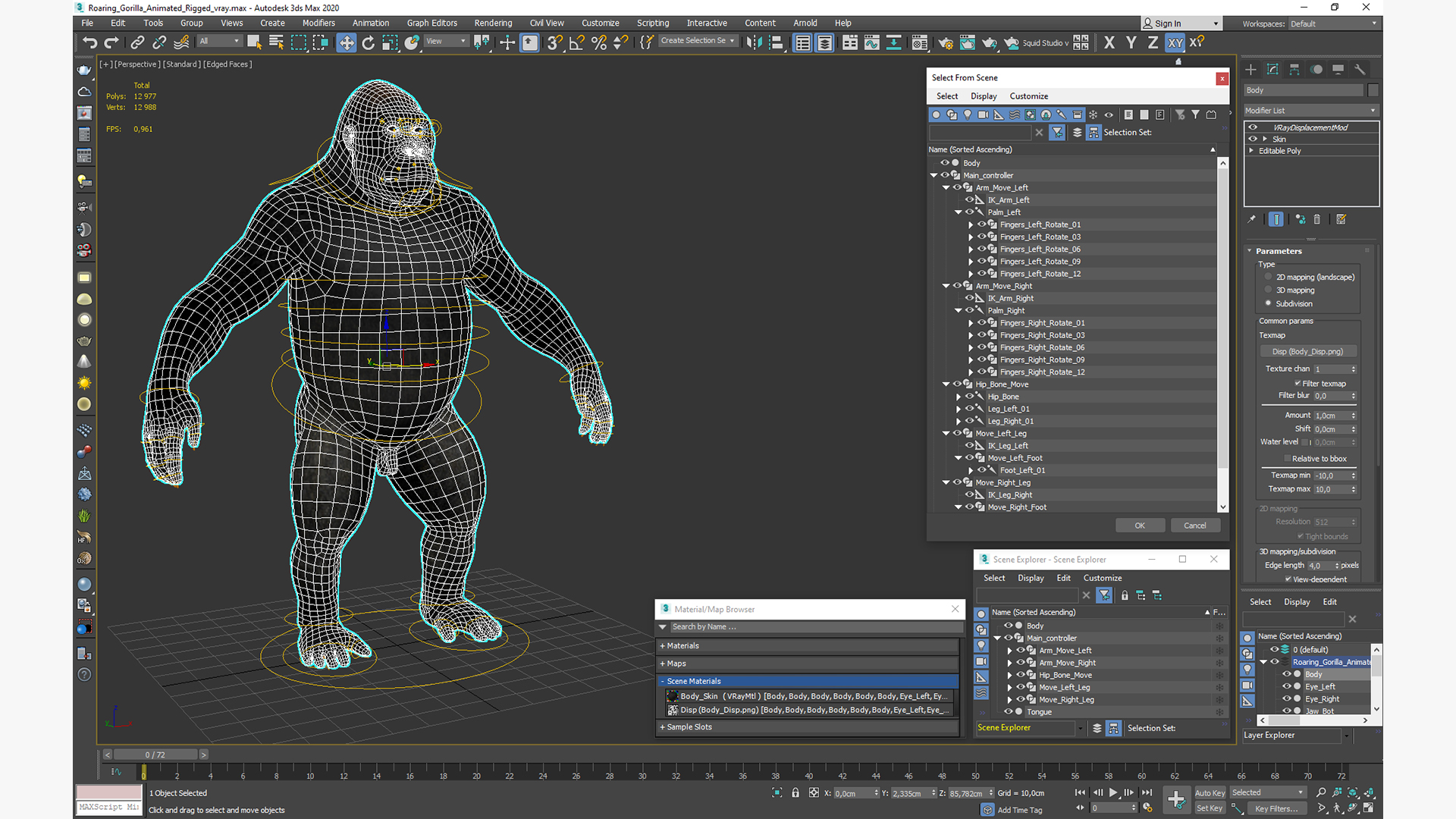1456x819 pixels.
Task: Restrict transform to X axis
Action: coord(1109,42)
